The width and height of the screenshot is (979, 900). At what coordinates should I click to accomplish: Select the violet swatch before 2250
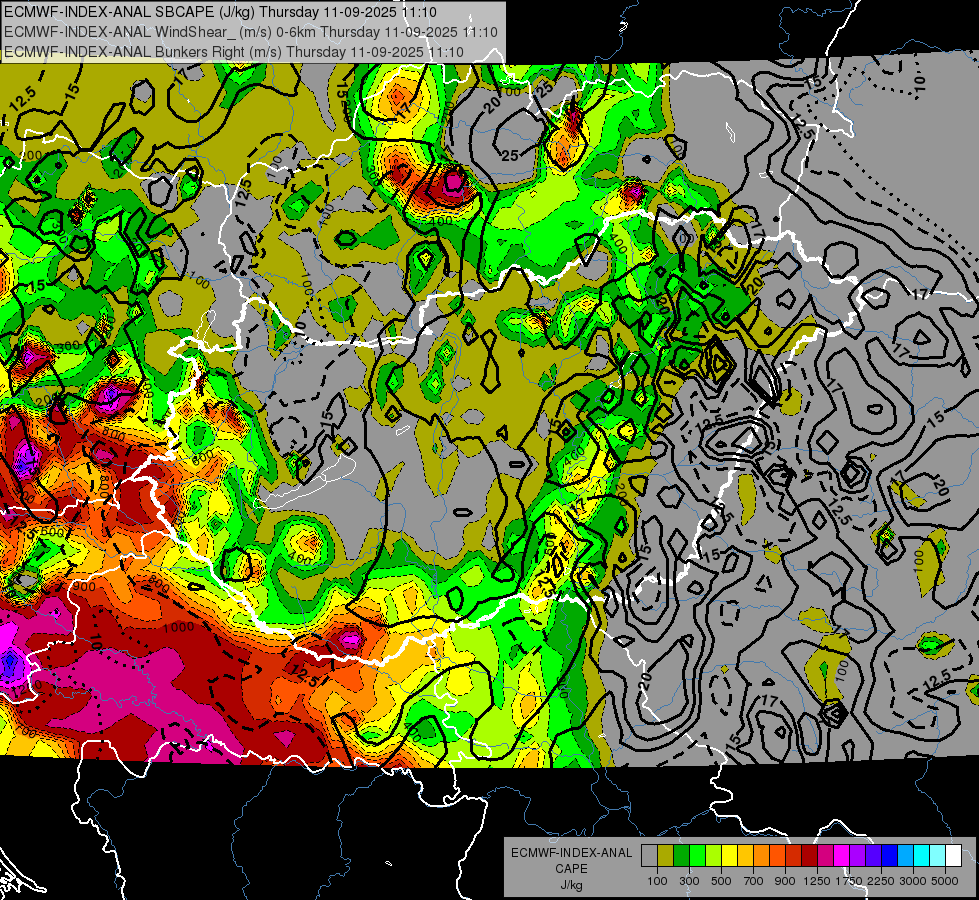click(x=873, y=856)
